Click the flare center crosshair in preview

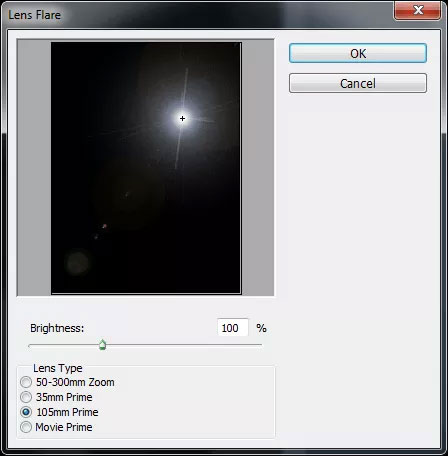(182, 118)
